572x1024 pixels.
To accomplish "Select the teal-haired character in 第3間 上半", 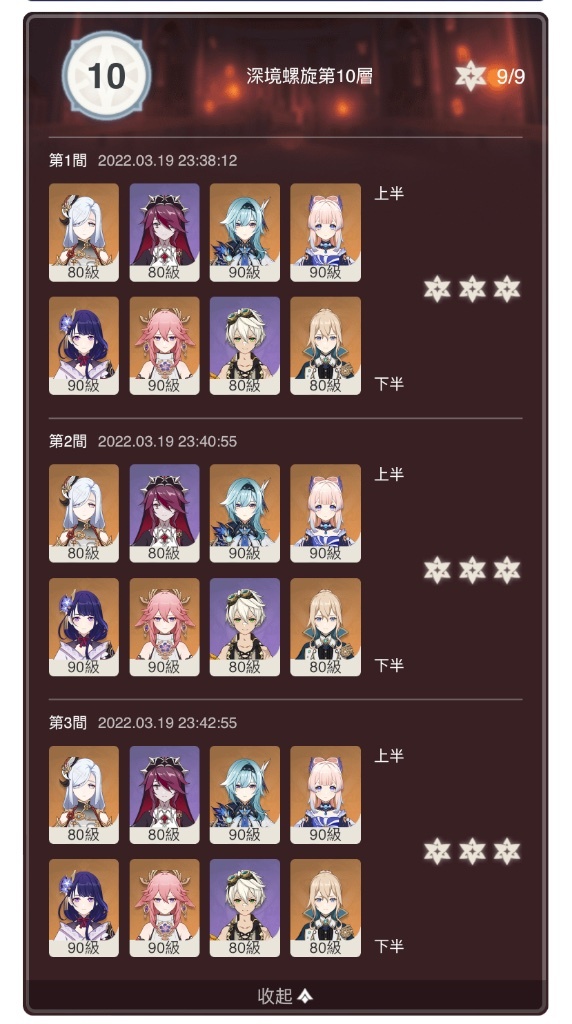I will coord(245,795).
